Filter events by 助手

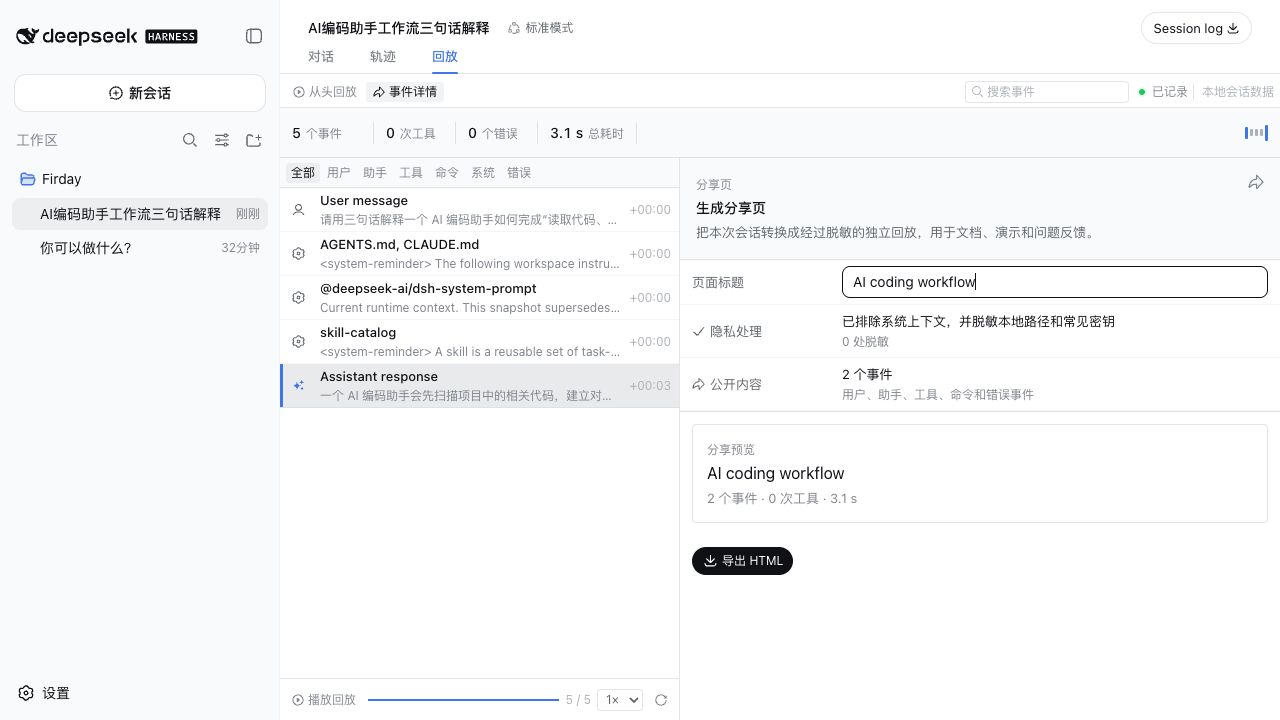375,173
